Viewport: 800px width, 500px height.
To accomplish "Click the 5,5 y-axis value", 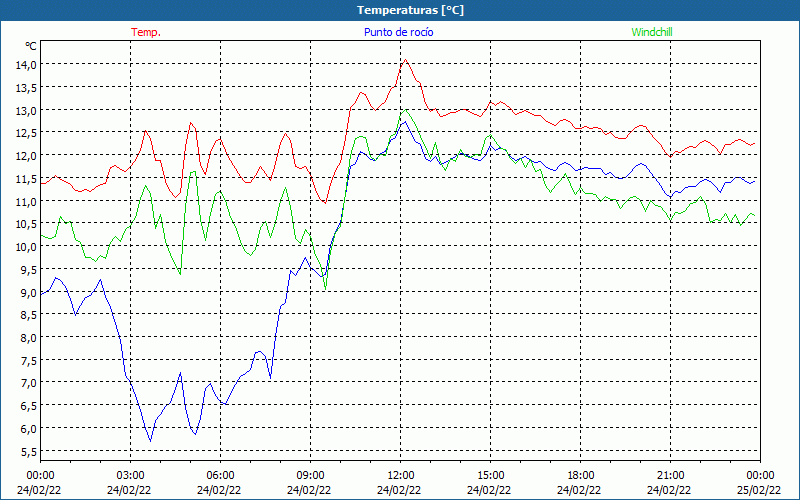I will tap(29, 452).
